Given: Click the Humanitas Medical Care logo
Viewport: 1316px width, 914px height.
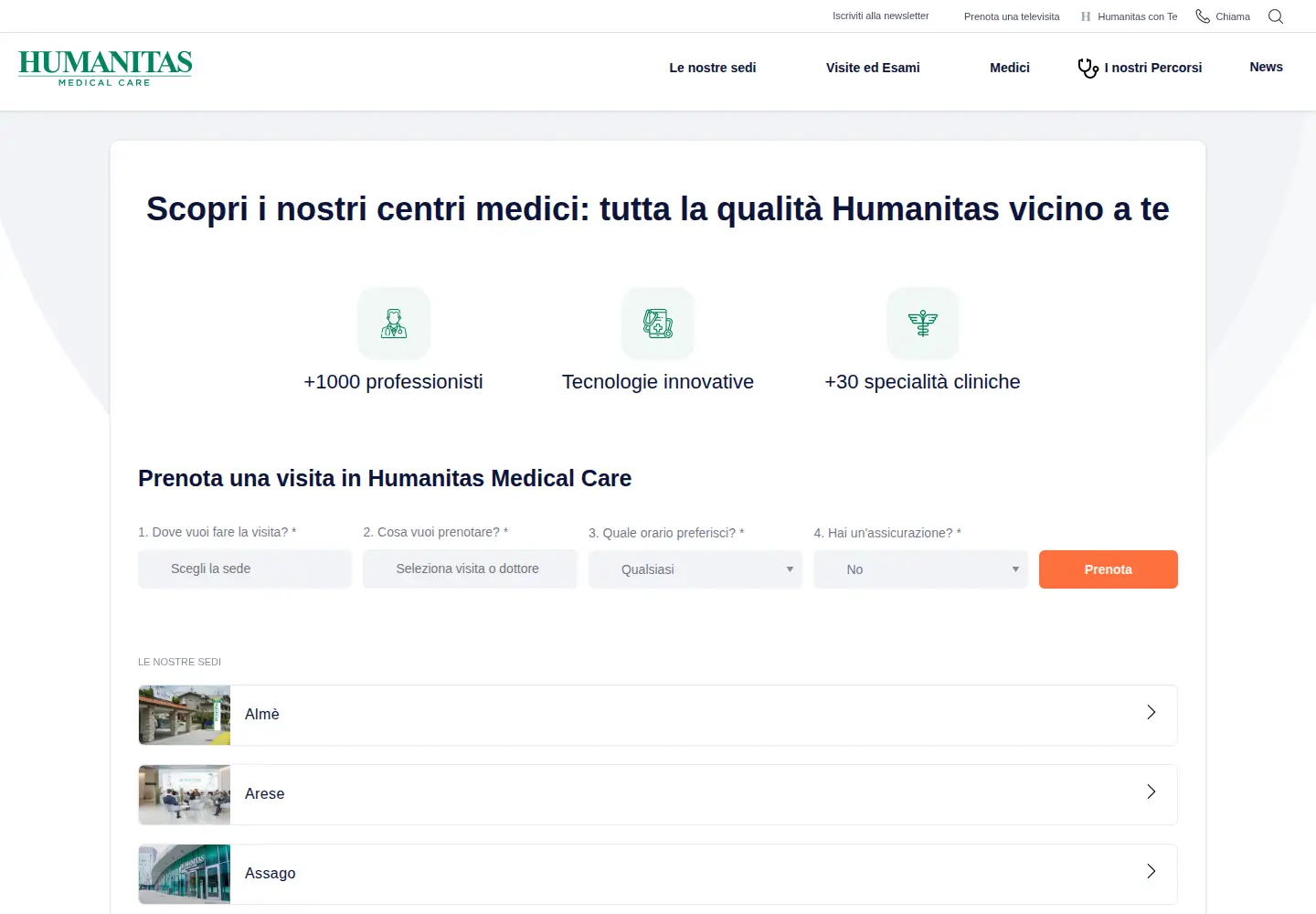Looking at the screenshot, I should 105,69.
